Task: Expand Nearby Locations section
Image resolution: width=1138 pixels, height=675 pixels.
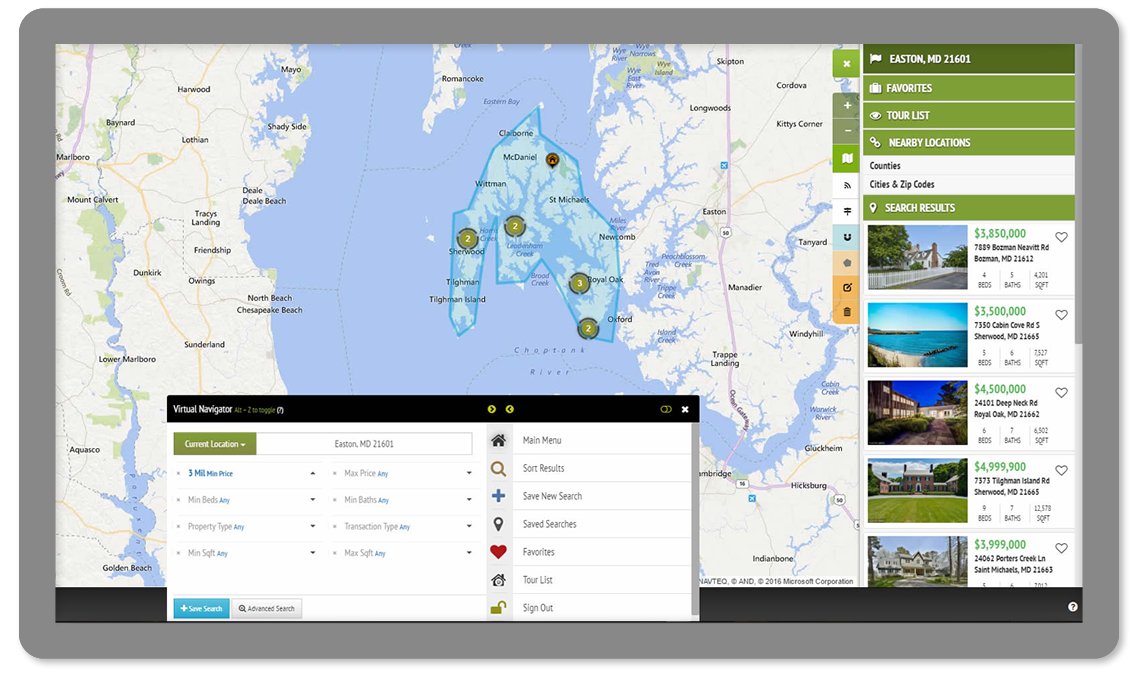Action: pyautogui.click(x=968, y=142)
